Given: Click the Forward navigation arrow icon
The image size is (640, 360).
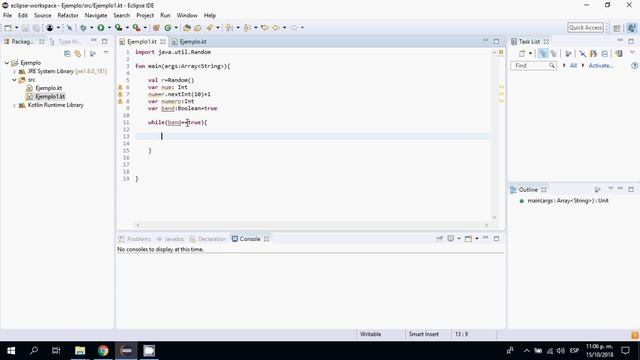Looking at the screenshot, I should pos(294,28).
